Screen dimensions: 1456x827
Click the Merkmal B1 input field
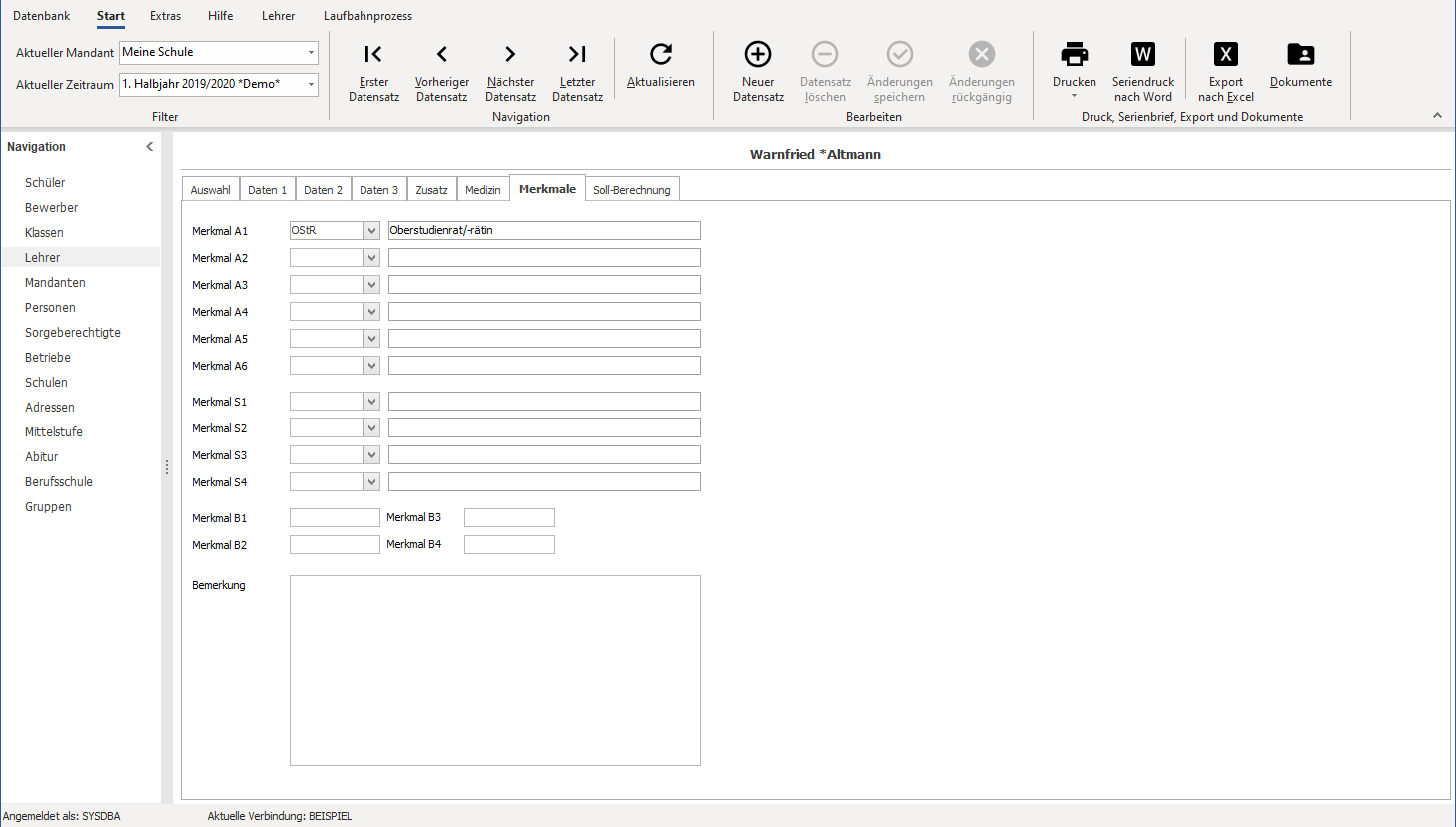coord(335,518)
